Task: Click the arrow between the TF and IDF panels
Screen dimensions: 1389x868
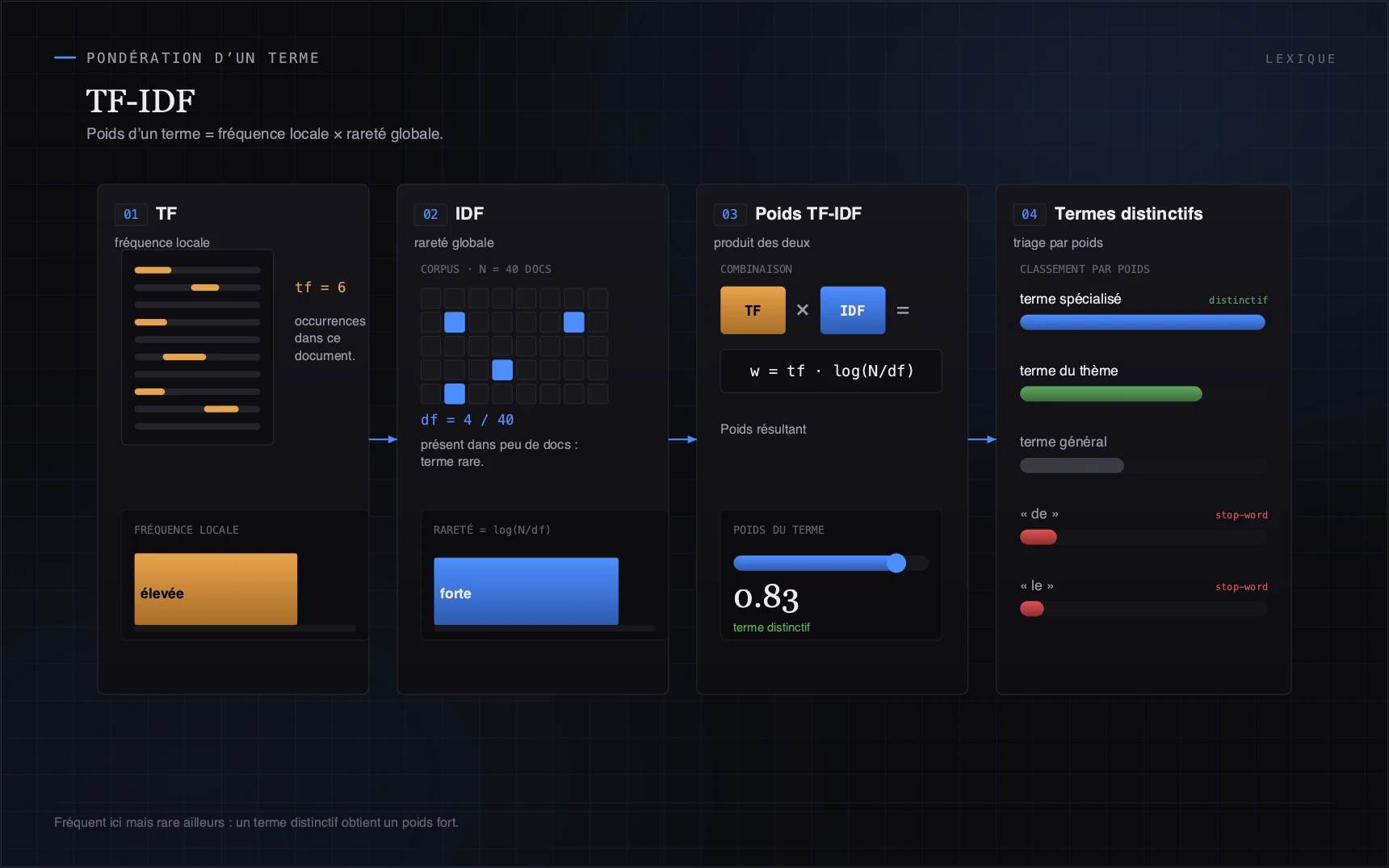Action: pyautogui.click(x=383, y=439)
